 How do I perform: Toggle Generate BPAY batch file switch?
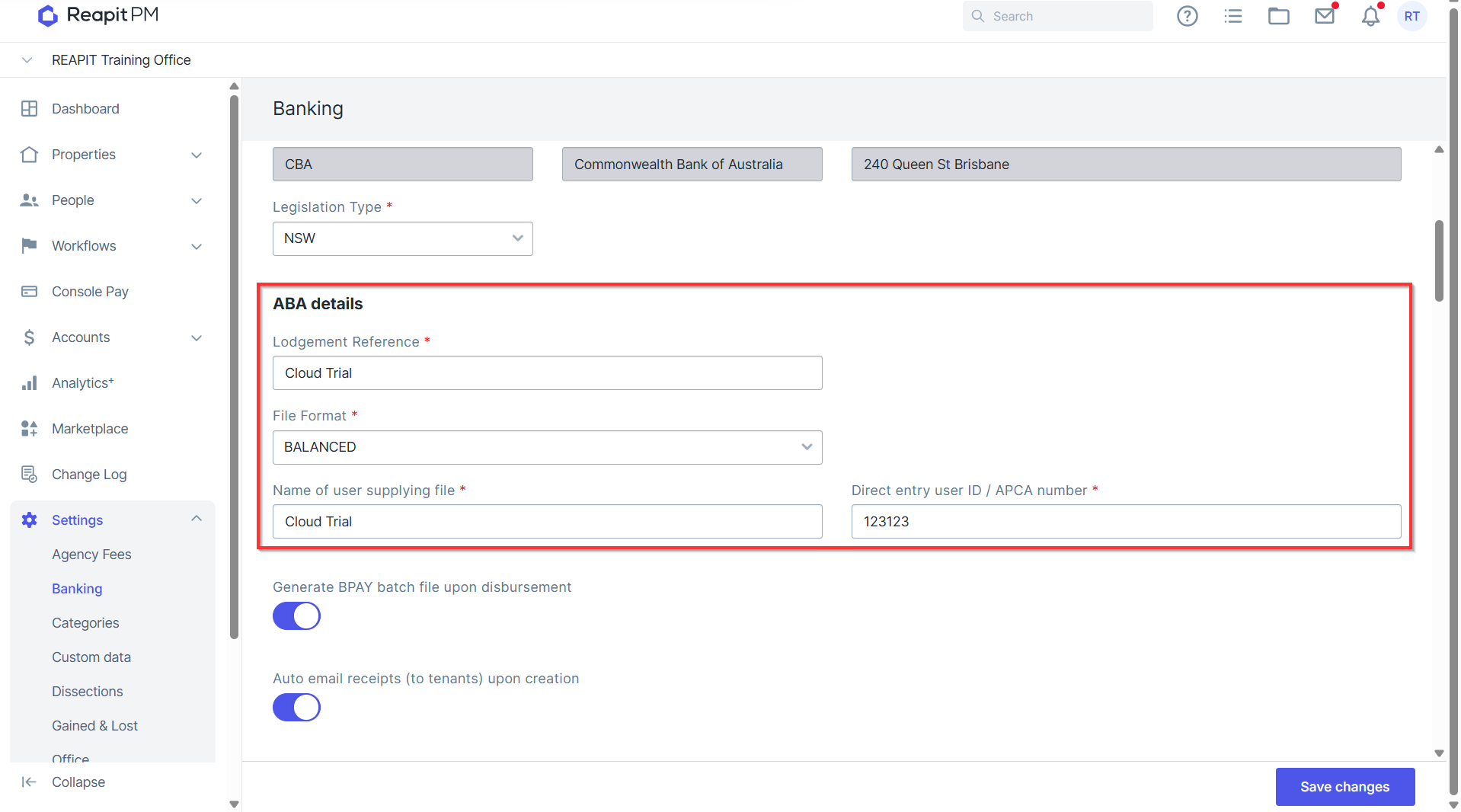(296, 616)
